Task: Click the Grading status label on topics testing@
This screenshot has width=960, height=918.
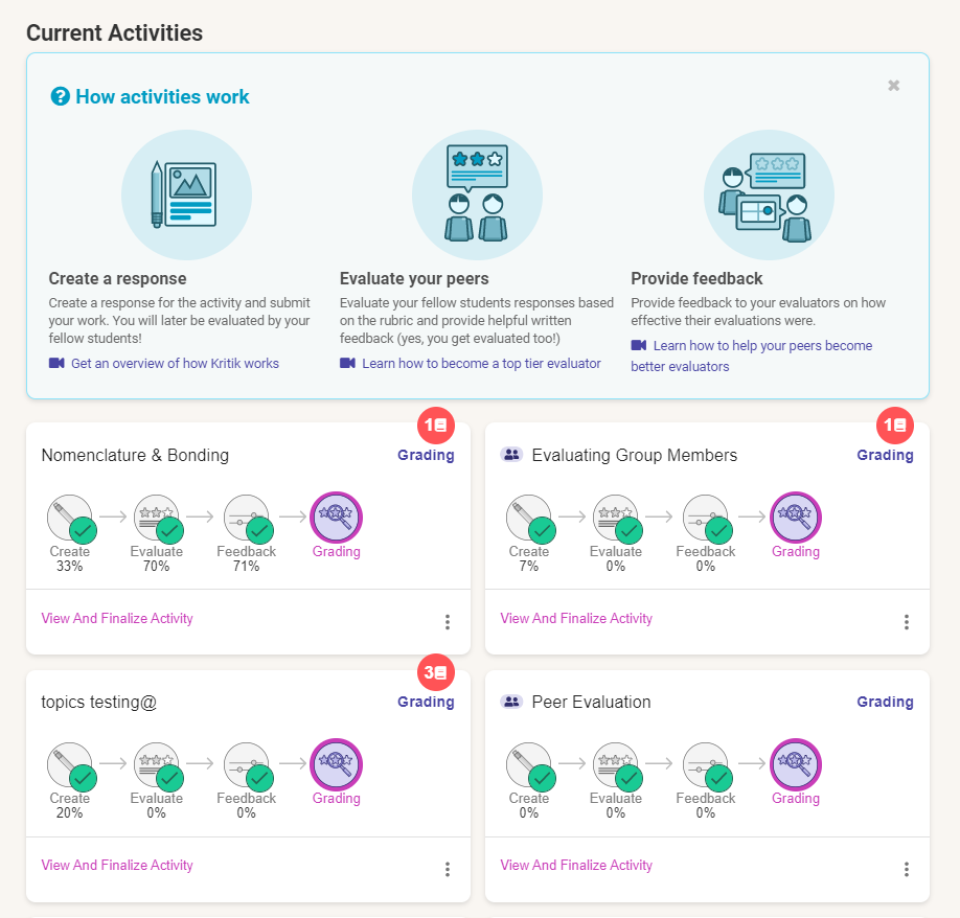Action: pos(426,702)
